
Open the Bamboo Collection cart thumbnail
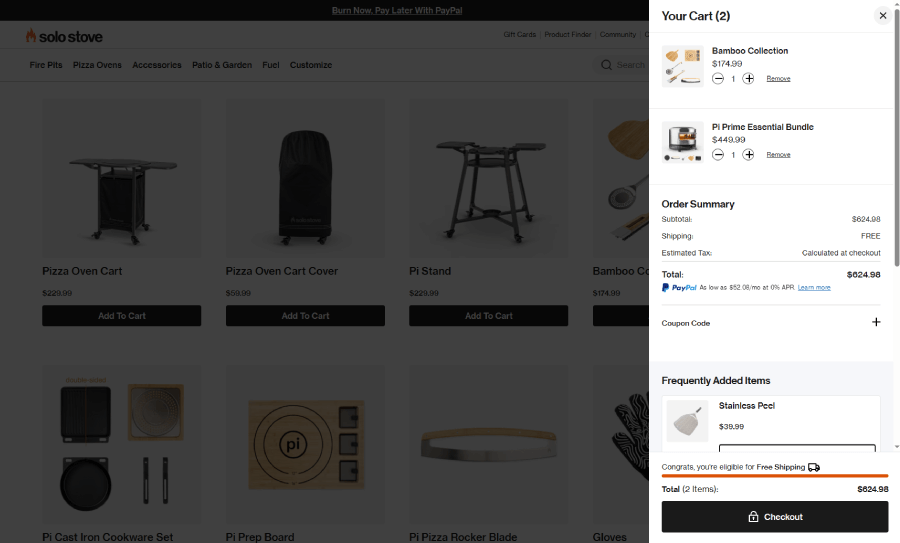[682, 66]
